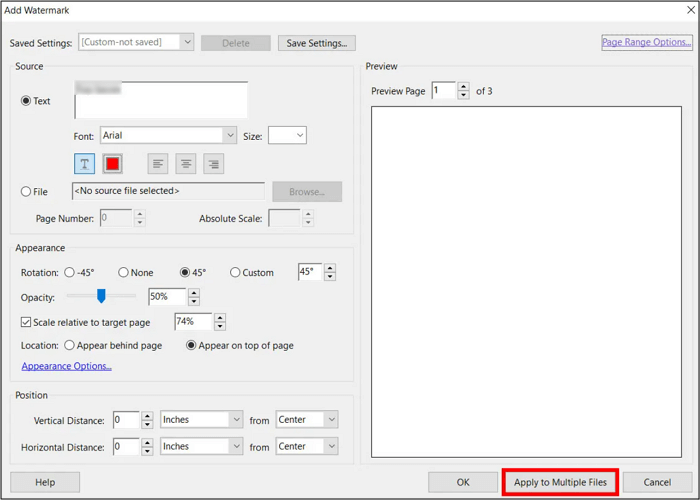This screenshot has height=500, width=700.
Task: Select Appear behind page location
Action: pyautogui.click(x=70, y=345)
